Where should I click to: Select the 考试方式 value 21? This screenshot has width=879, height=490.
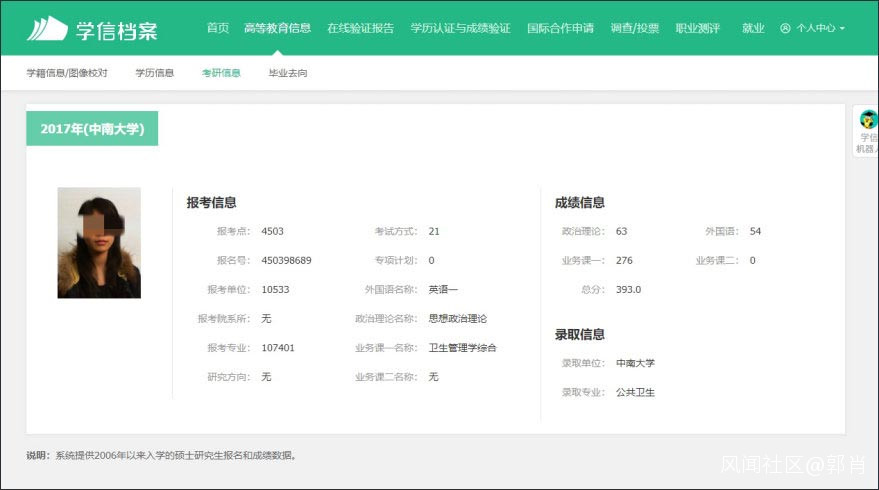click(x=434, y=231)
